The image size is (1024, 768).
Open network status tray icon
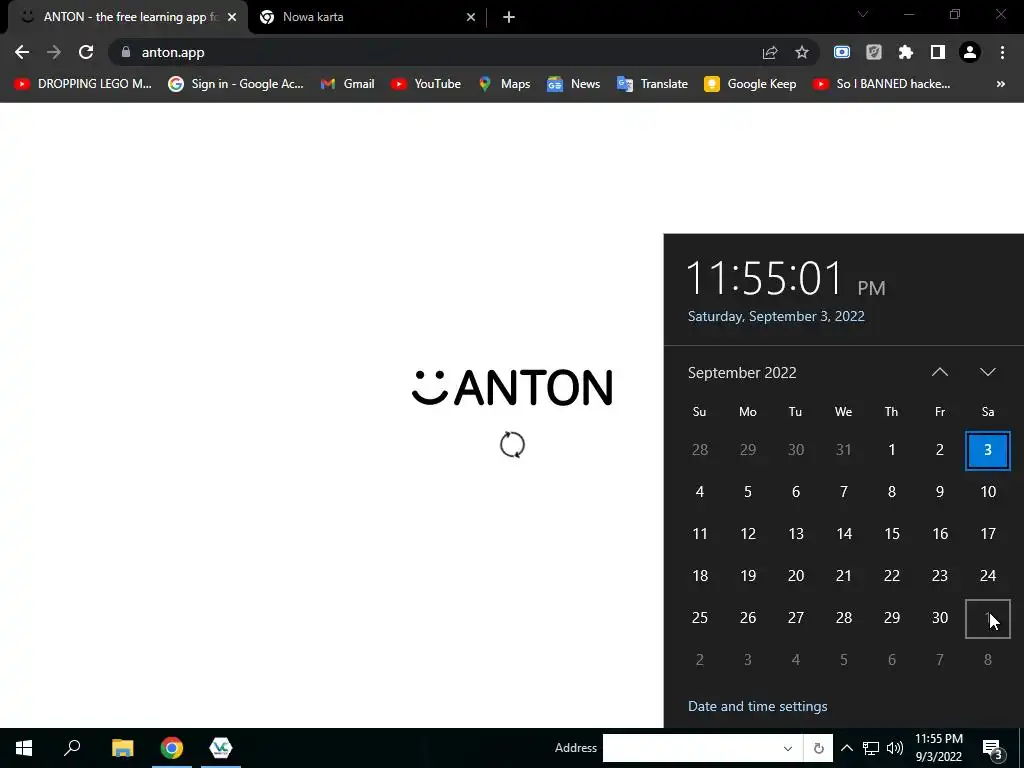coord(871,748)
